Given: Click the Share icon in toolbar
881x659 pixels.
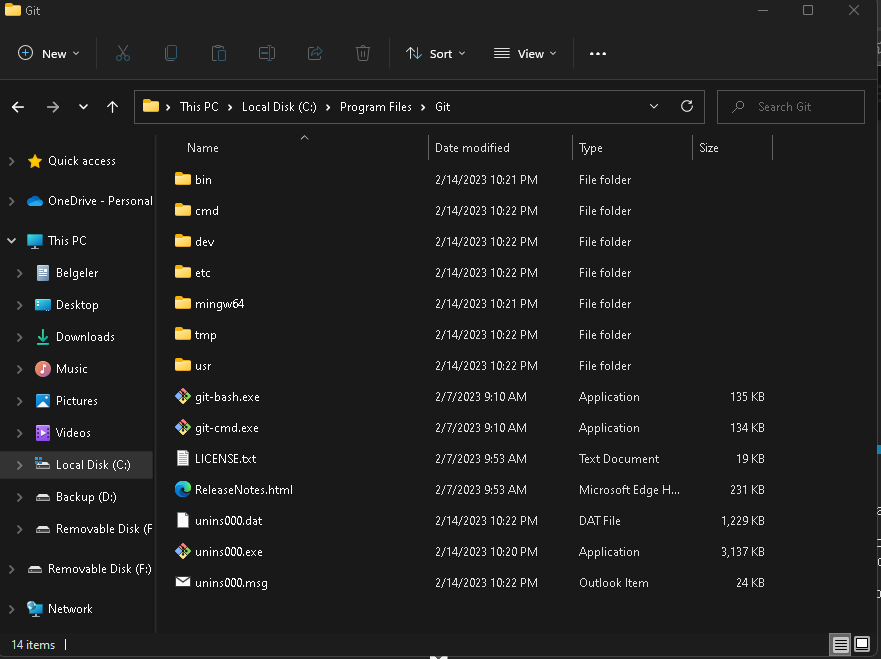Looking at the screenshot, I should pos(315,54).
